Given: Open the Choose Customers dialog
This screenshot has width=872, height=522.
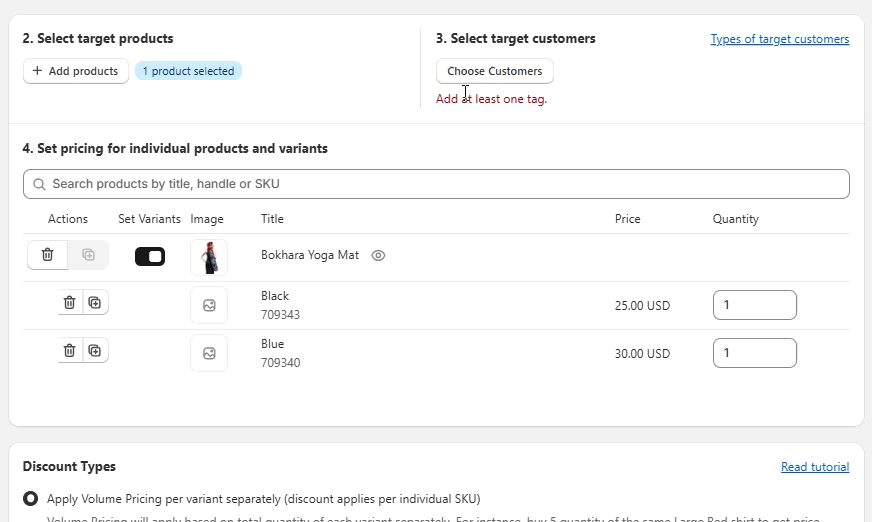Looking at the screenshot, I should [x=494, y=71].
